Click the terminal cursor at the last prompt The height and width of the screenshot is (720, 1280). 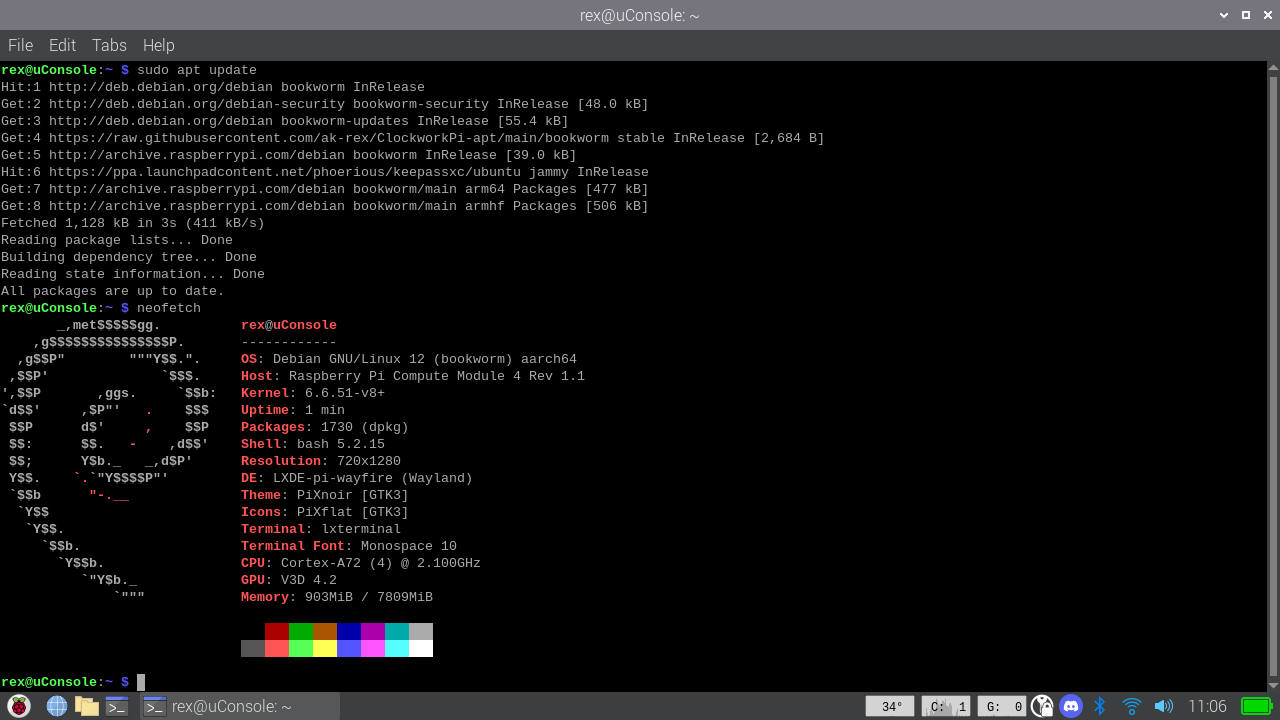click(141, 682)
